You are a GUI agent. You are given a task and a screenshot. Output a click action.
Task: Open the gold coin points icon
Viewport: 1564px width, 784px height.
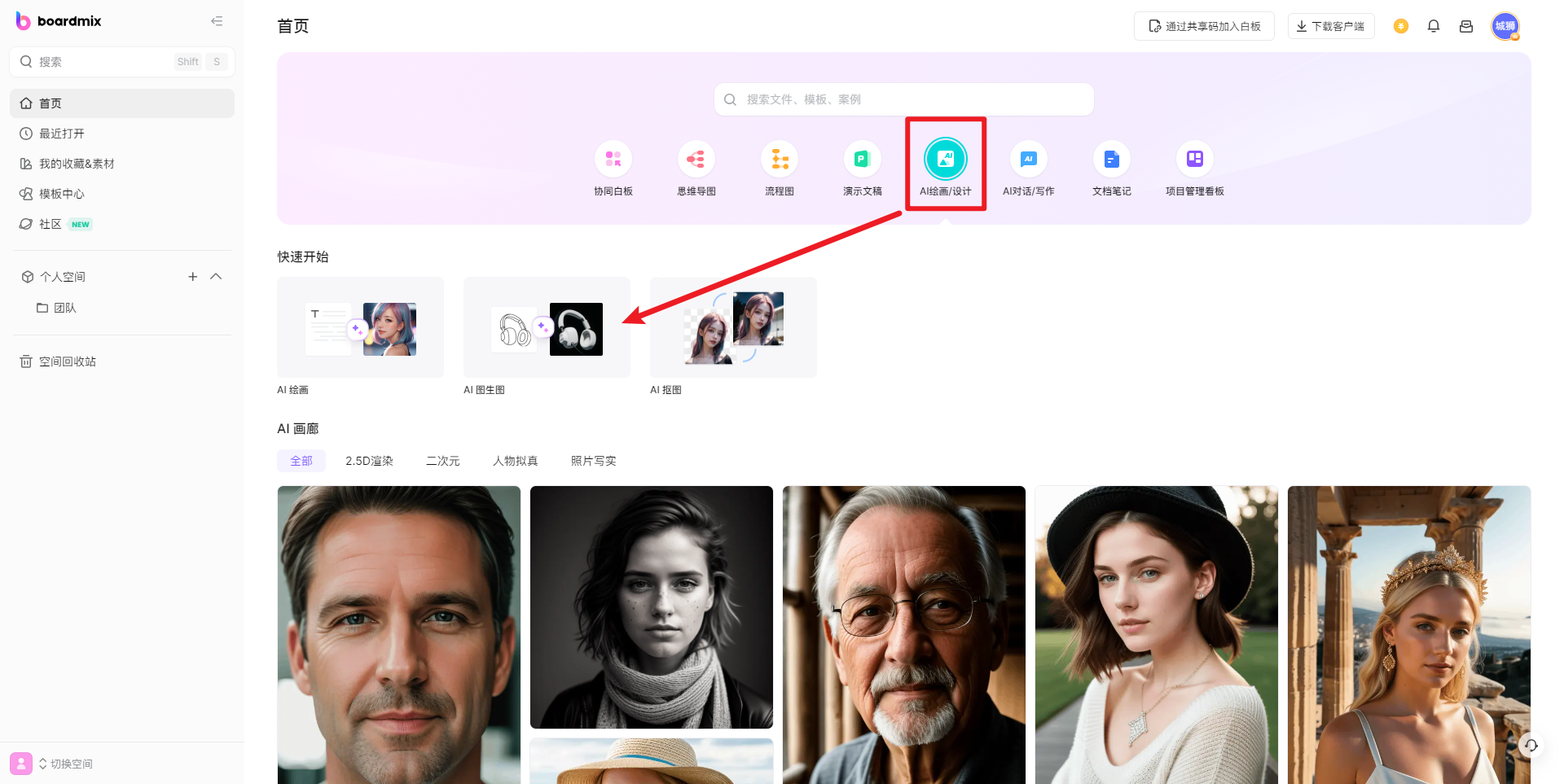click(x=1401, y=26)
